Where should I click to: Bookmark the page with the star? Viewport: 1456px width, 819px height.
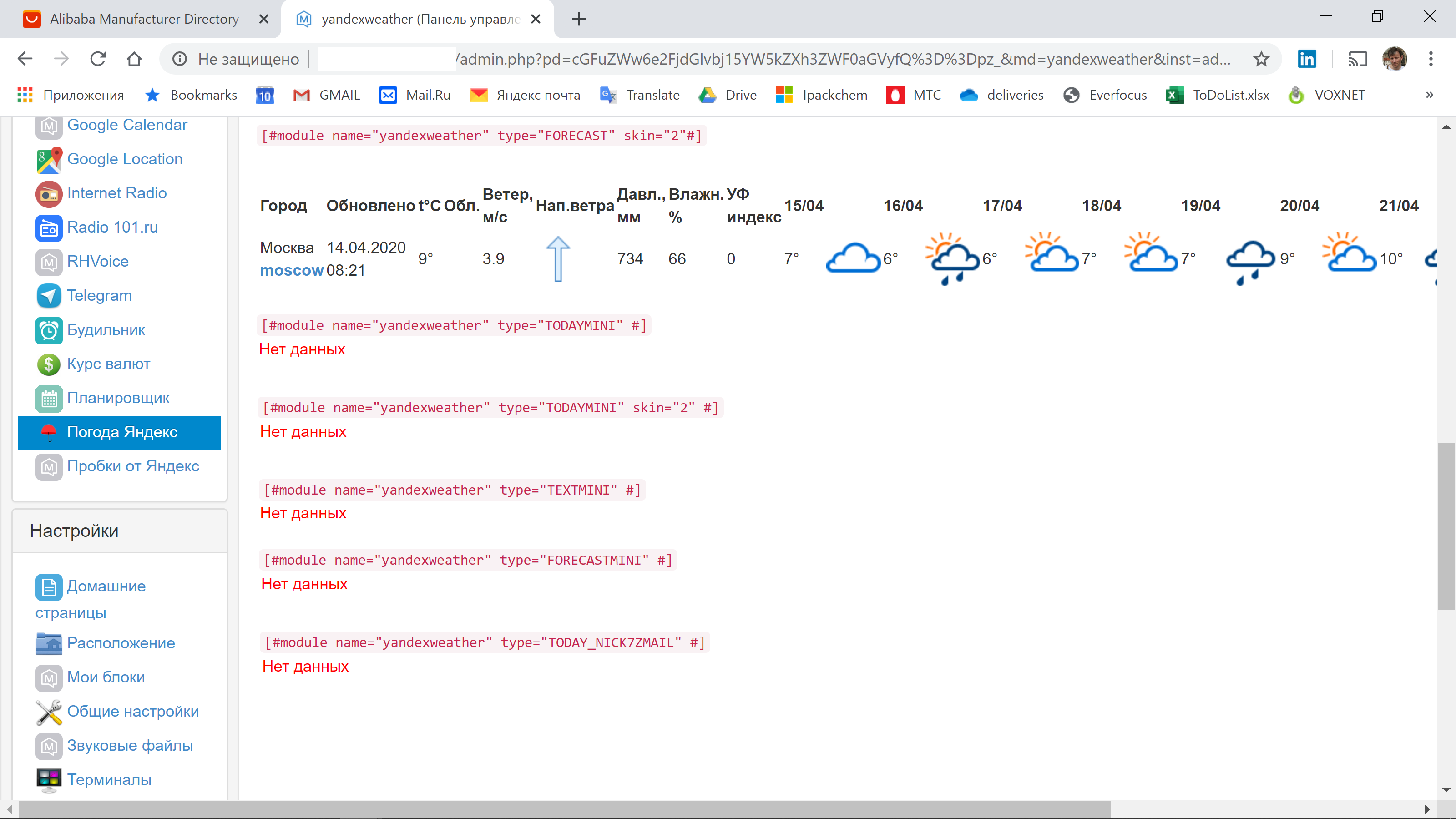(x=1260, y=59)
